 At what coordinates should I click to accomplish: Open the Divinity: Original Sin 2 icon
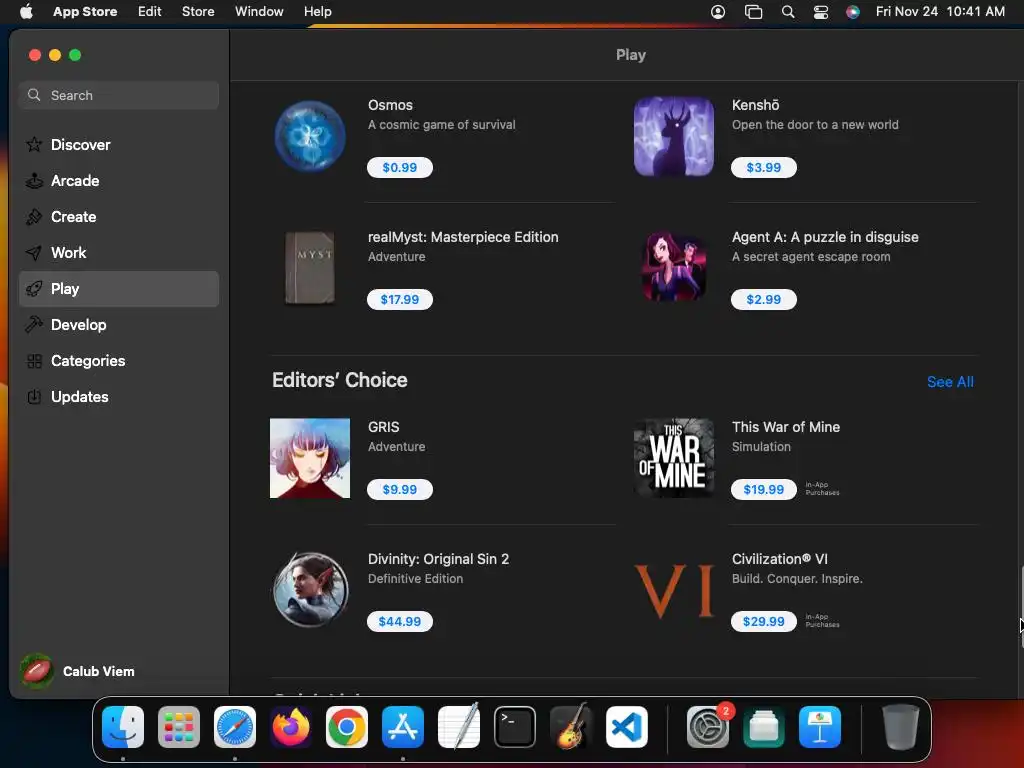[x=310, y=590]
